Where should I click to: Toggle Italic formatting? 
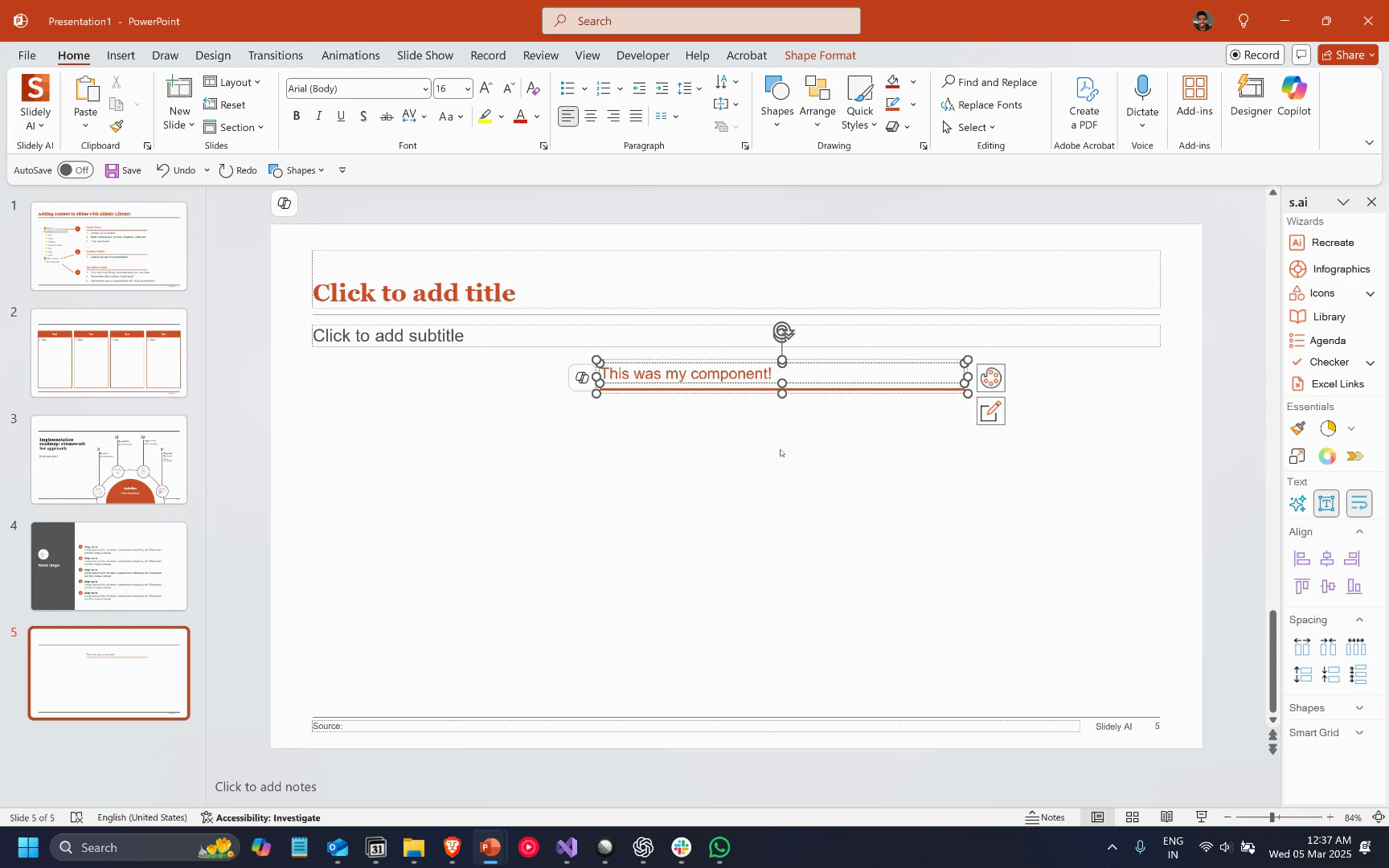coord(319,117)
